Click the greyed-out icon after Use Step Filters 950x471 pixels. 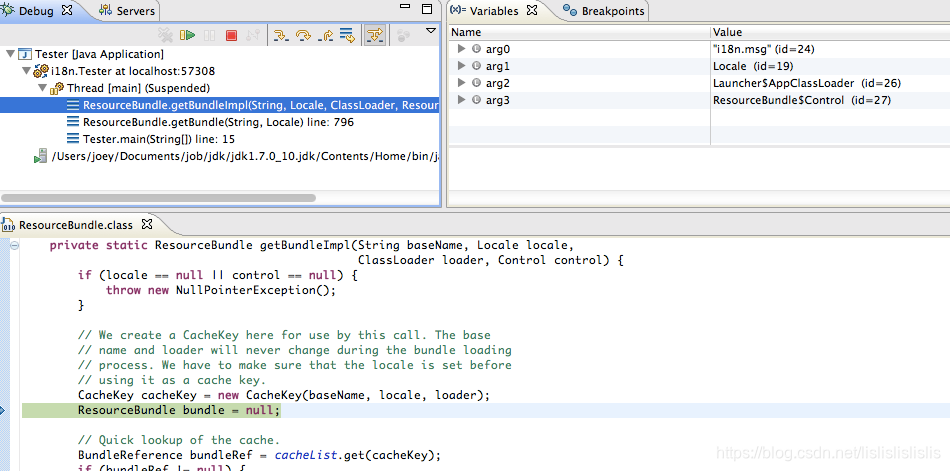click(x=403, y=36)
